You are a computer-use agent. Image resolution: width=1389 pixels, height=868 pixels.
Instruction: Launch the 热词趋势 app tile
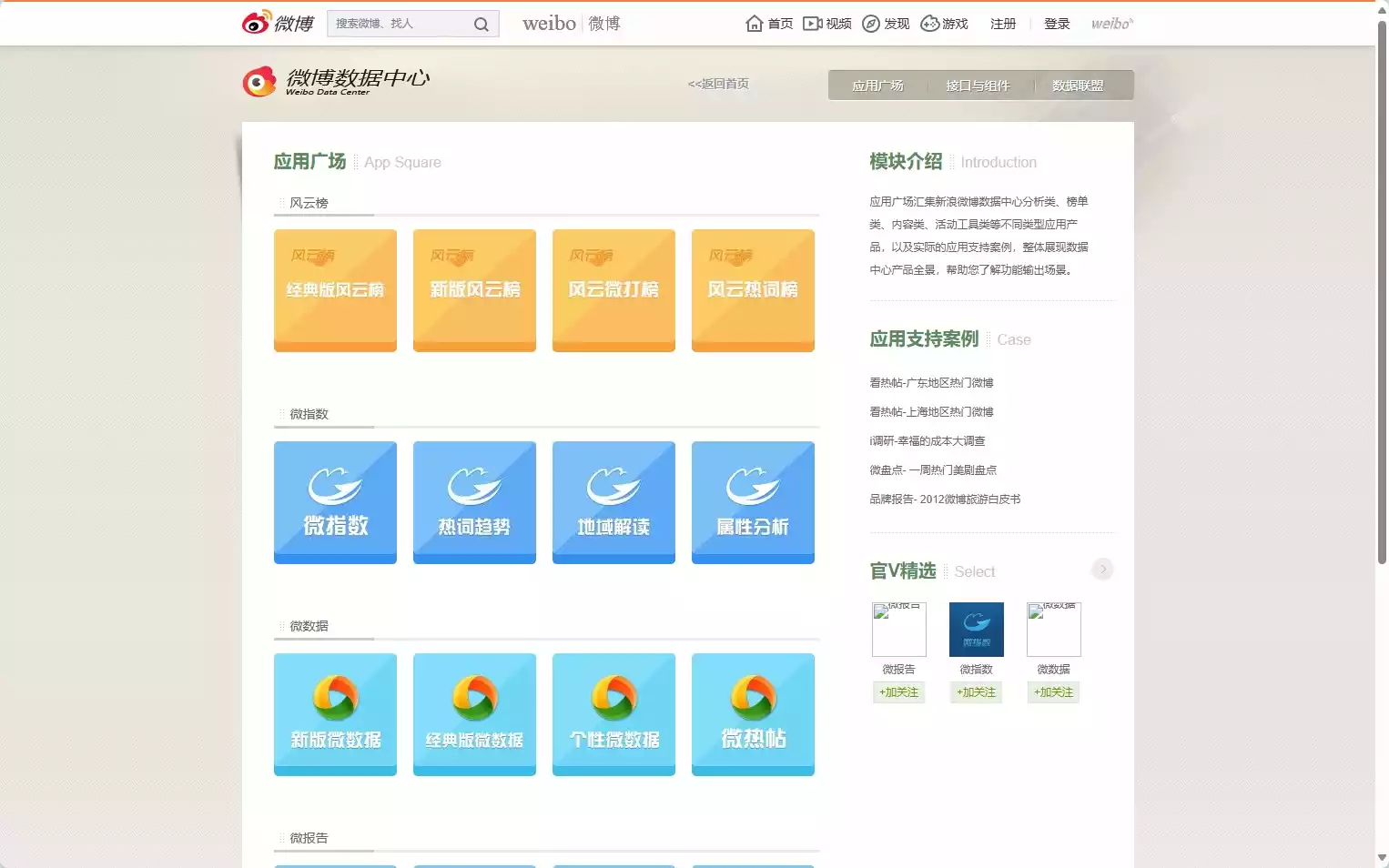(x=474, y=502)
